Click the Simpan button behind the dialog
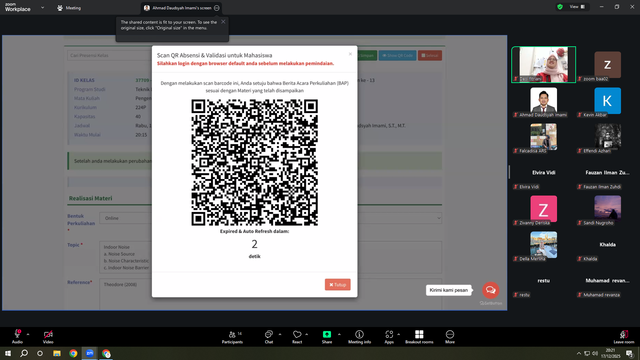 [x=367, y=56]
